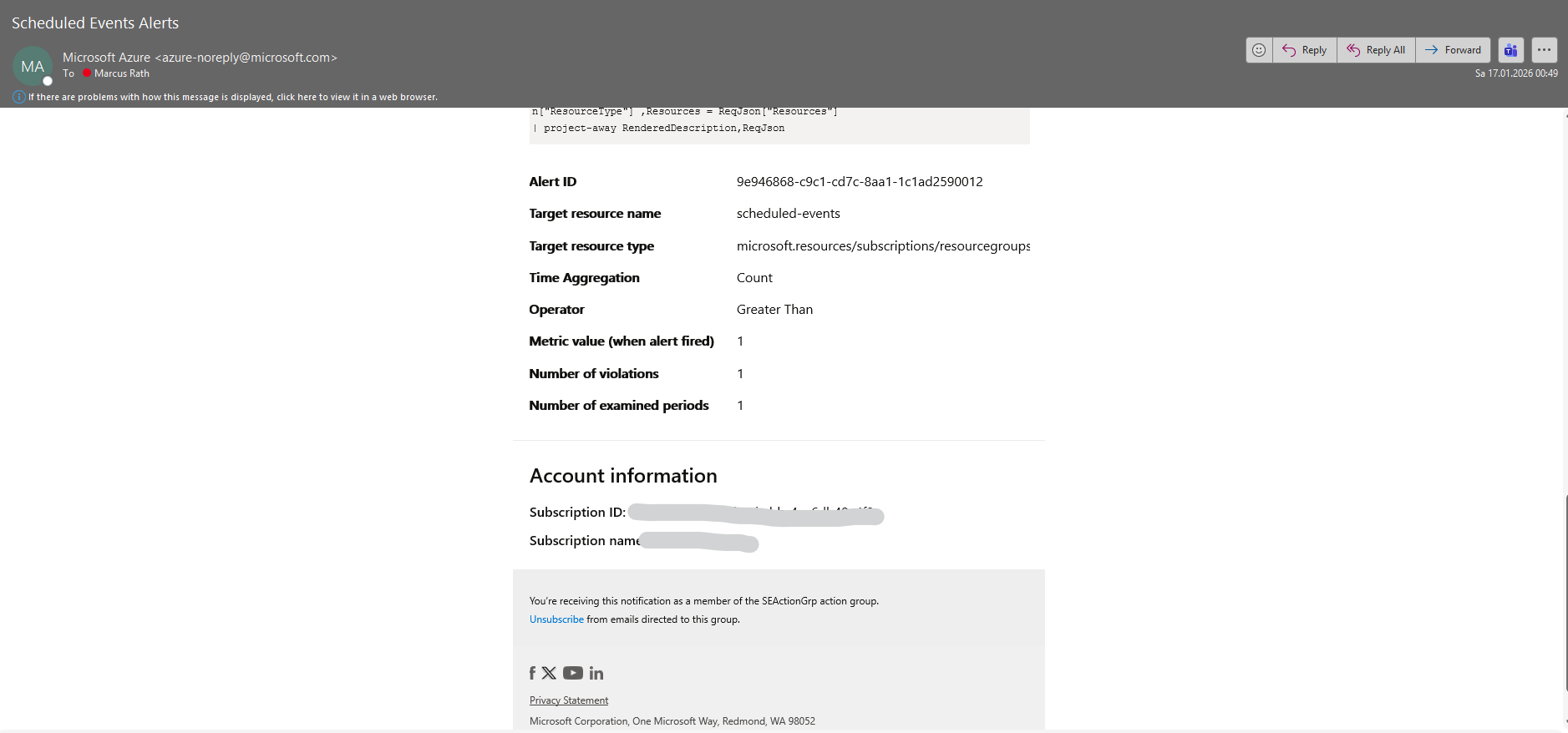This screenshot has width=1568, height=733.
Task: Open the Facebook icon in the footer
Action: click(532, 673)
